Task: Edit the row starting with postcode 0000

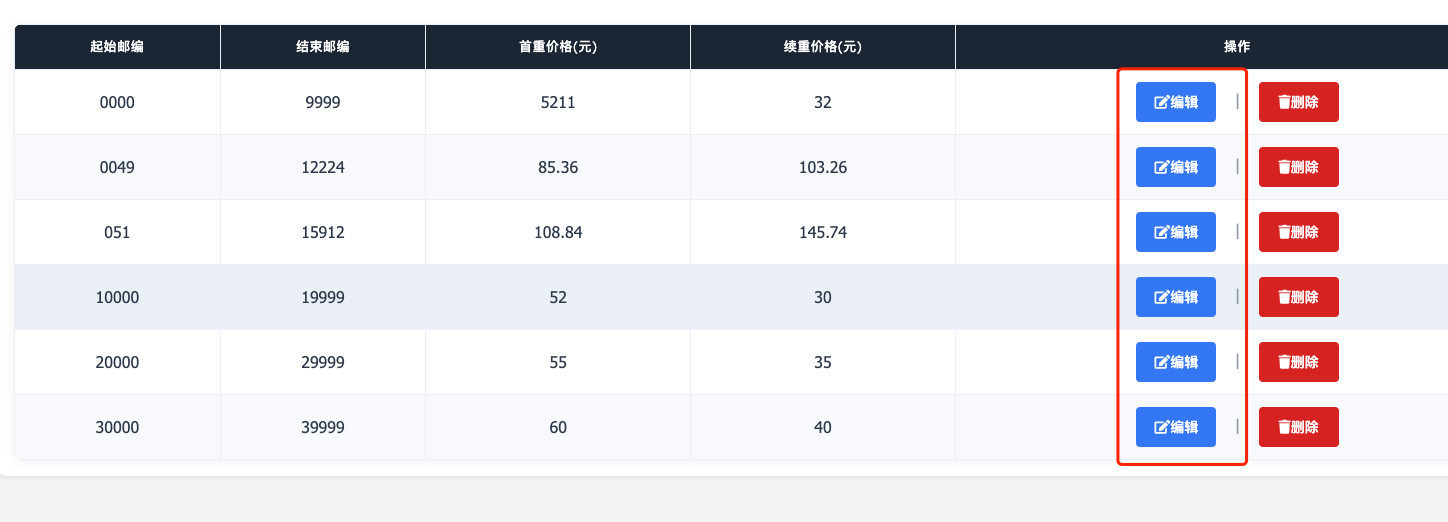Action: 1175,102
